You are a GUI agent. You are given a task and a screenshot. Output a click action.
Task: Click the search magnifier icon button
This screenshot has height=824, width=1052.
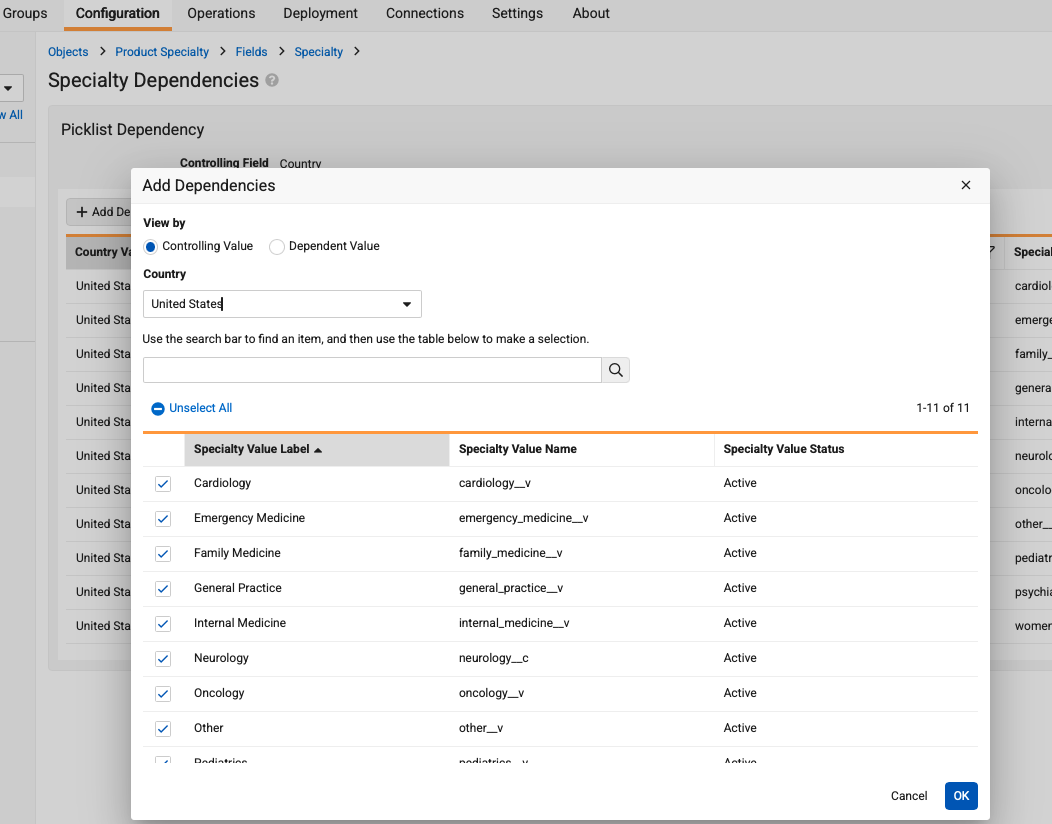click(615, 370)
